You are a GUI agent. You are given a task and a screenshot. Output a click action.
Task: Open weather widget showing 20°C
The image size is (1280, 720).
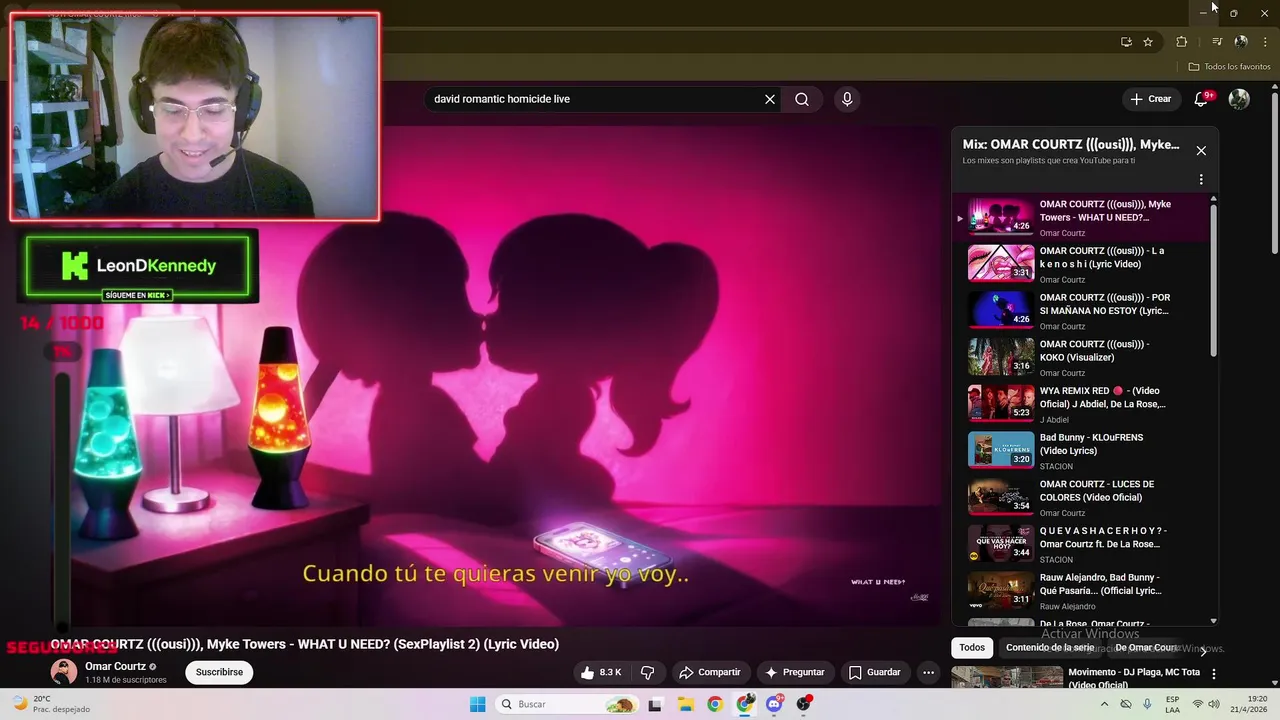(50, 704)
